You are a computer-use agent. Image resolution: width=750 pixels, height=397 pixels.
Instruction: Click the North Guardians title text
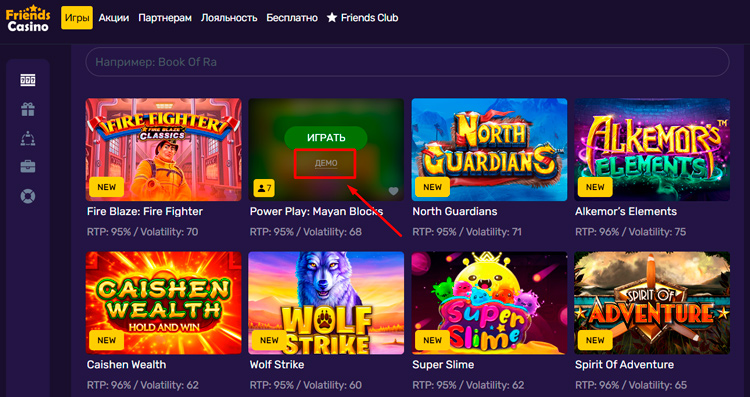(x=455, y=211)
